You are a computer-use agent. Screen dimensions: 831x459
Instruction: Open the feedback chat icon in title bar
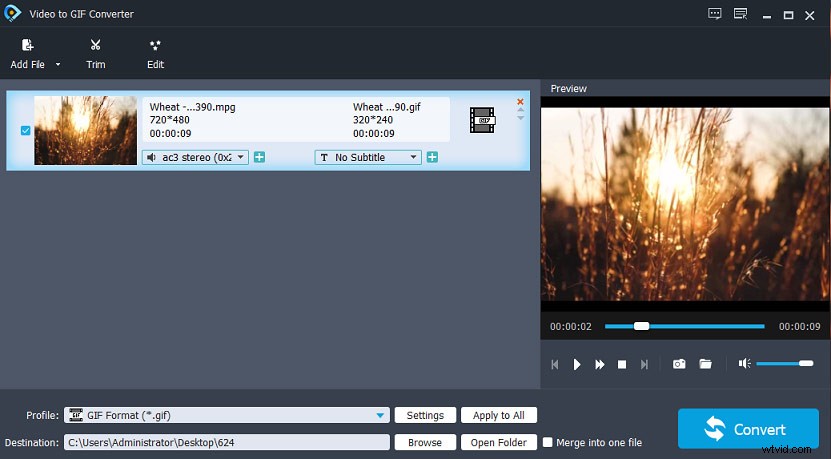715,14
